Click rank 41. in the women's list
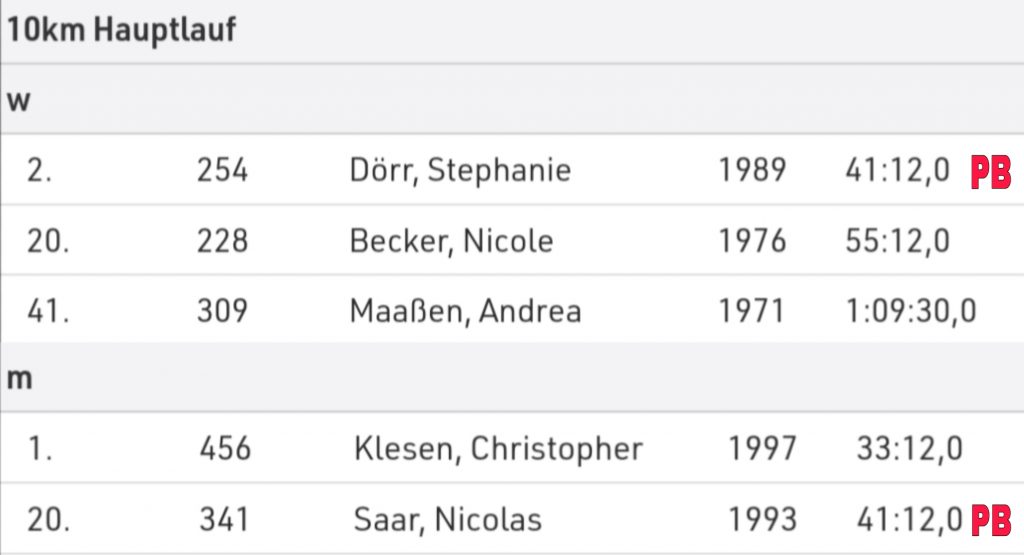The width and height of the screenshot is (1024, 555). [x=47, y=310]
